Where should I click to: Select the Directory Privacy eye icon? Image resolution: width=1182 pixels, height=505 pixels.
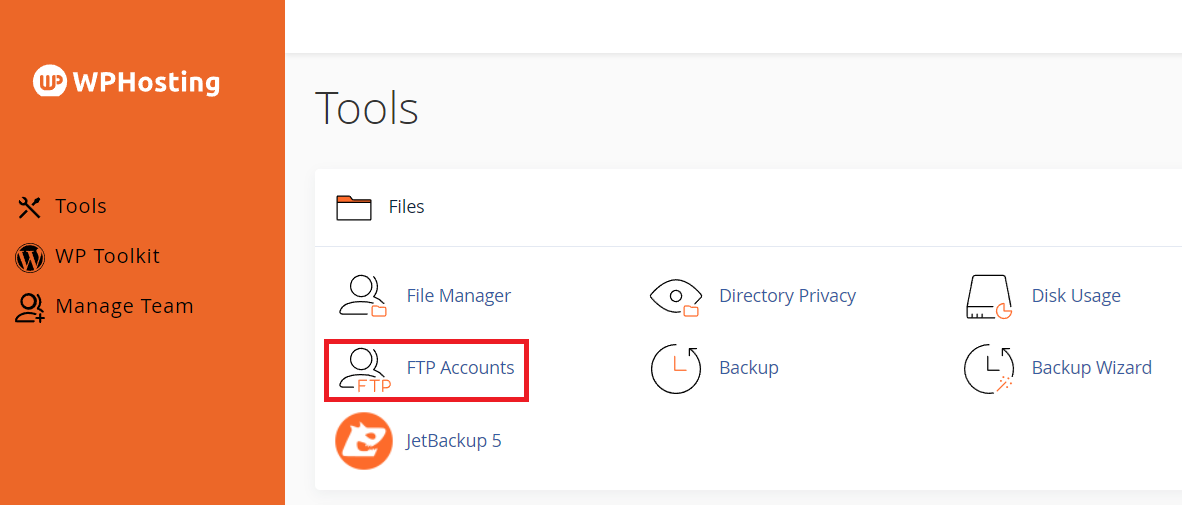[675, 297]
